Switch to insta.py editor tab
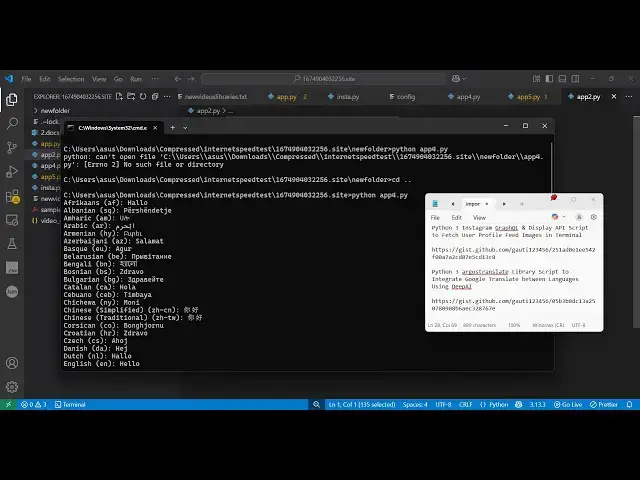Image resolution: width=640 pixels, height=480 pixels. pos(344,97)
